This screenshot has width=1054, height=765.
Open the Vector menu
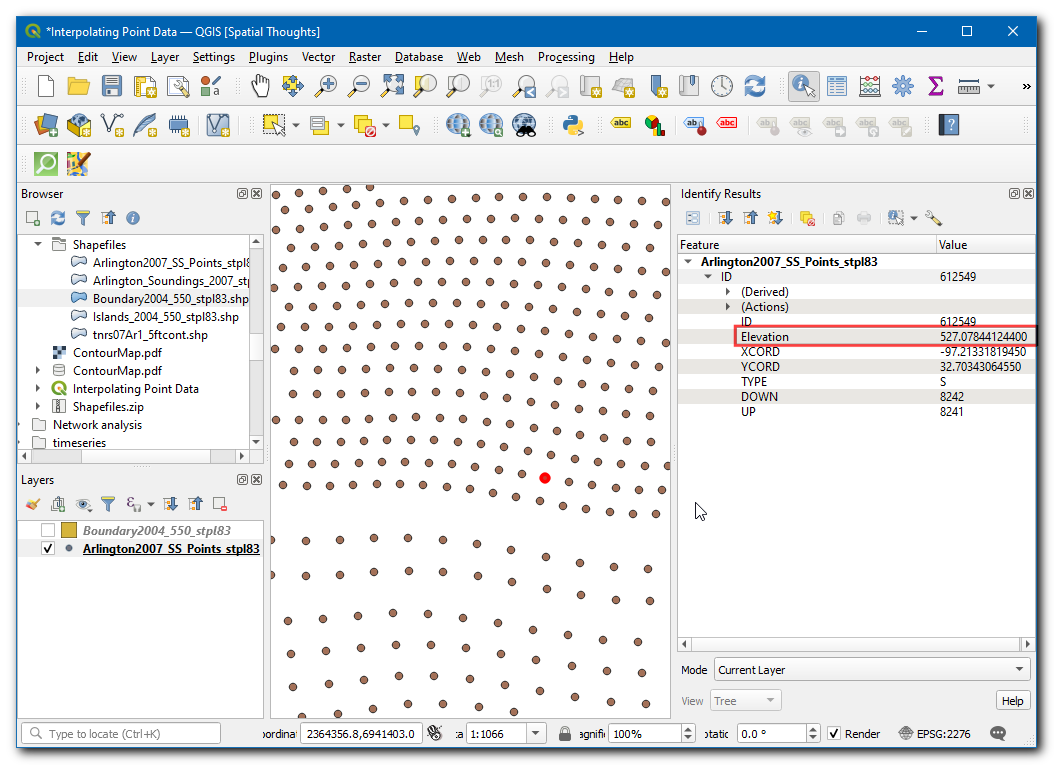318,57
